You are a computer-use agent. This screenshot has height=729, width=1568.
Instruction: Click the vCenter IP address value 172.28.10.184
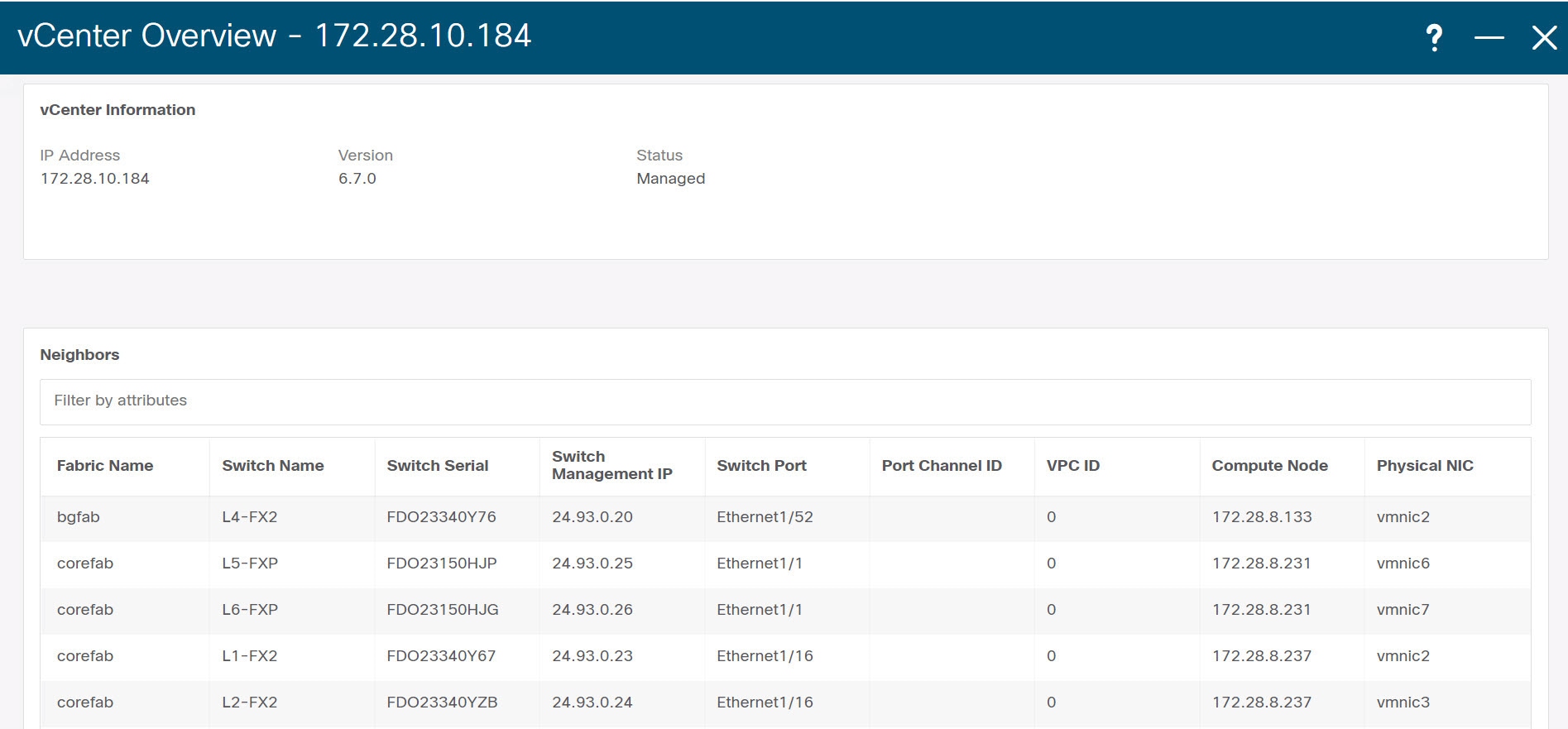pyautogui.click(x=95, y=179)
